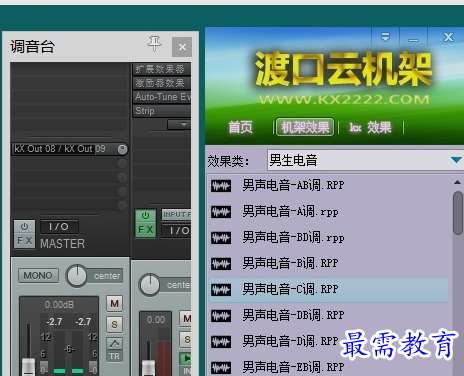Click the waveform icon beside 男声电音-A调

[221, 212]
